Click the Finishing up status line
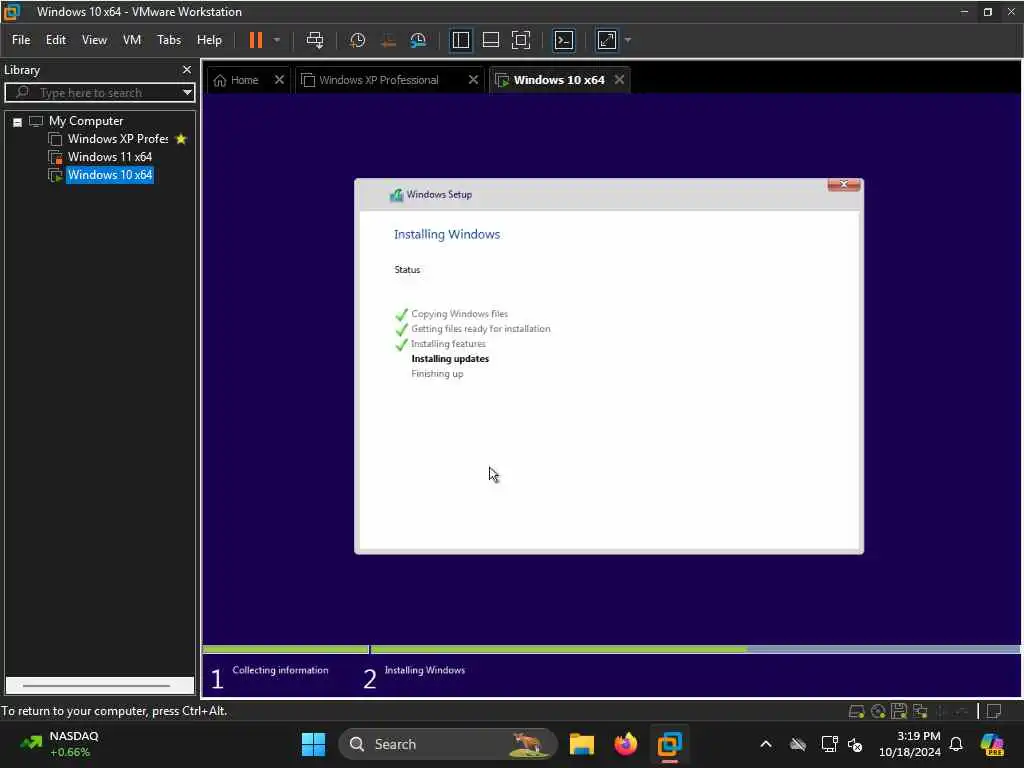This screenshot has width=1024, height=768. (437, 374)
